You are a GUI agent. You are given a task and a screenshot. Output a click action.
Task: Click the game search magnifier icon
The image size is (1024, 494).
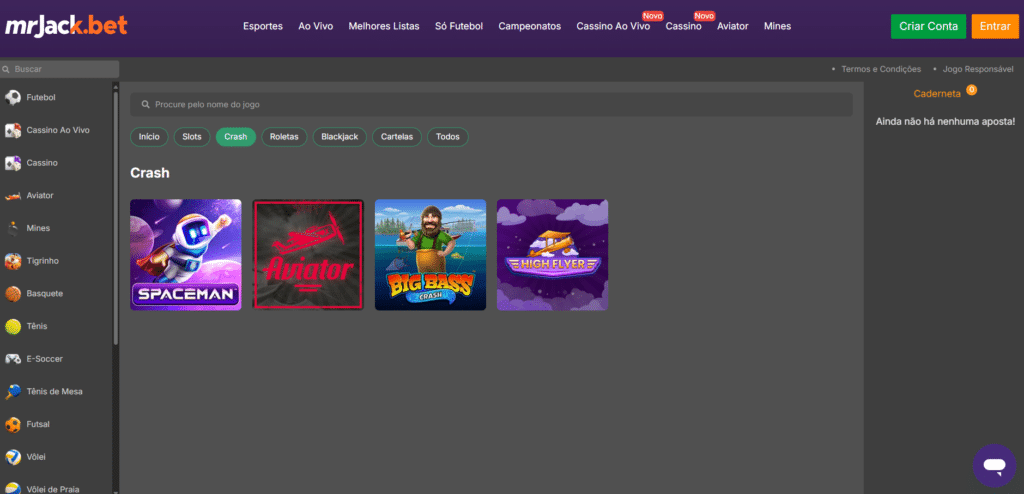pyautogui.click(x=146, y=105)
